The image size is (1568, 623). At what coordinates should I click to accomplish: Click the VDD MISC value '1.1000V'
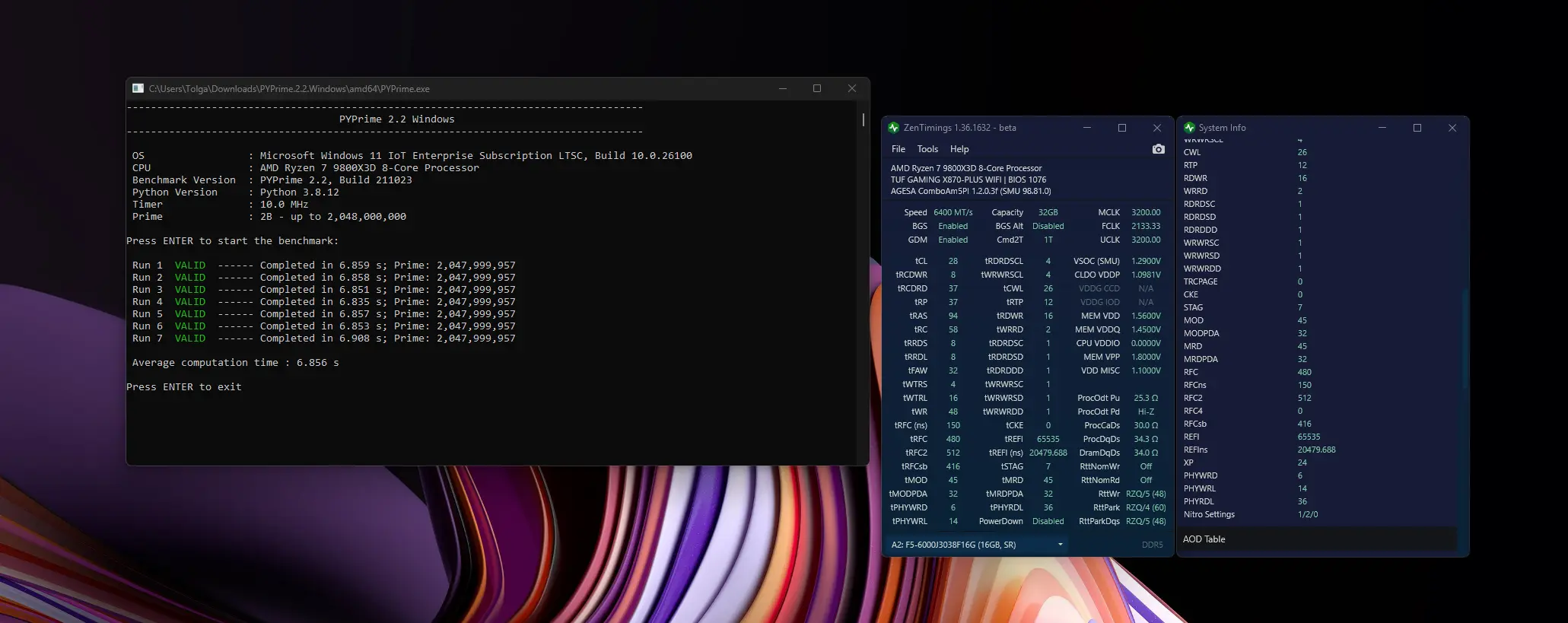[1146, 370]
